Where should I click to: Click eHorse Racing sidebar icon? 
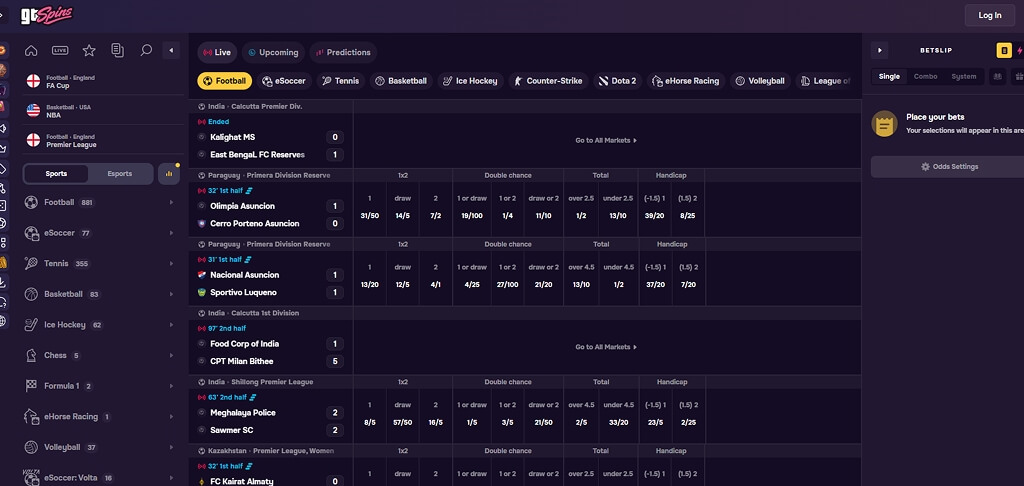pos(31,417)
